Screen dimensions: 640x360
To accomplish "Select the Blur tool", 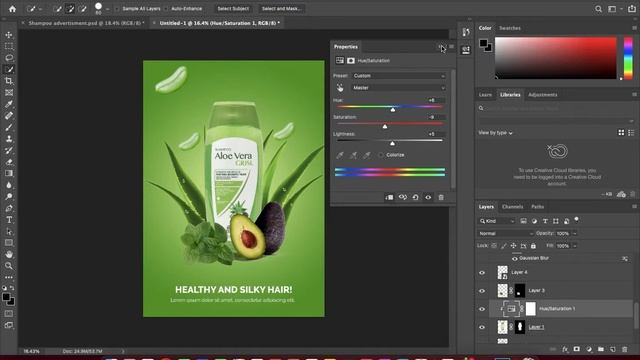I will click(9, 185).
